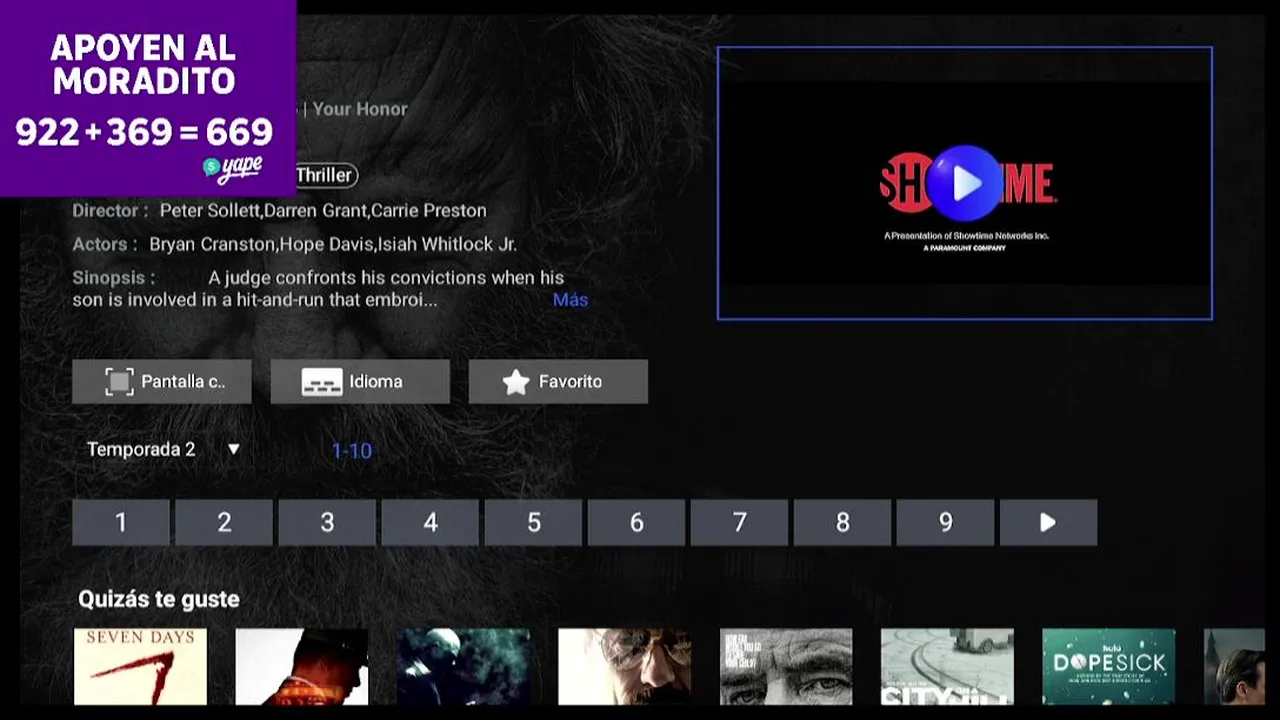Click the Yape logo in purple banner
Screen dimensions: 1280x720
point(233,168)
